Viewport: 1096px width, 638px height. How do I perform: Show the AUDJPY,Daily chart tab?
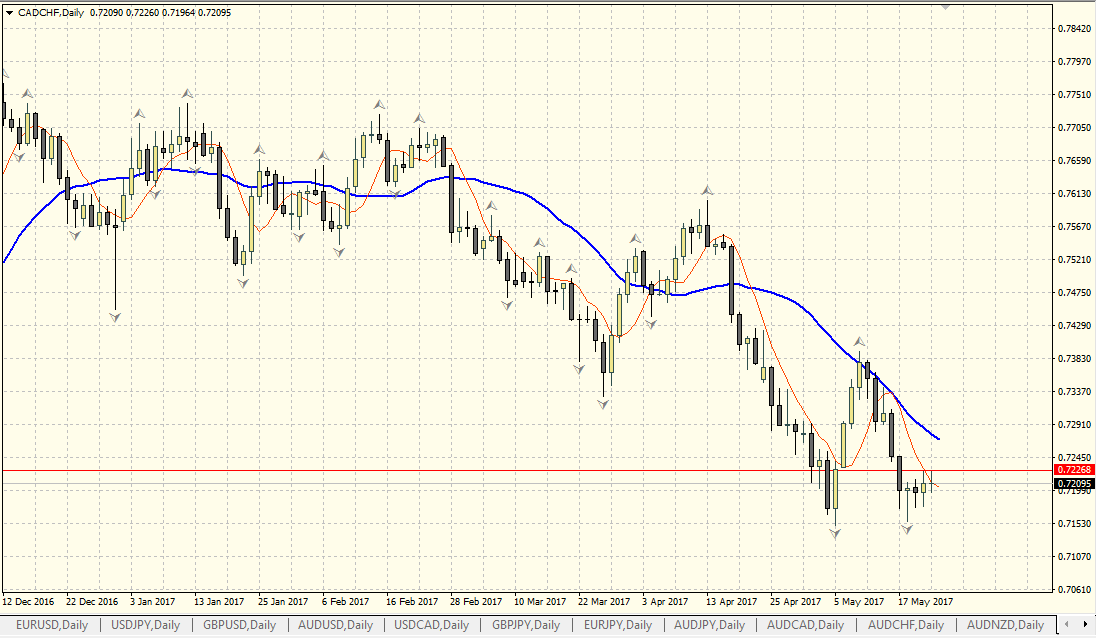tap(709, 625)
